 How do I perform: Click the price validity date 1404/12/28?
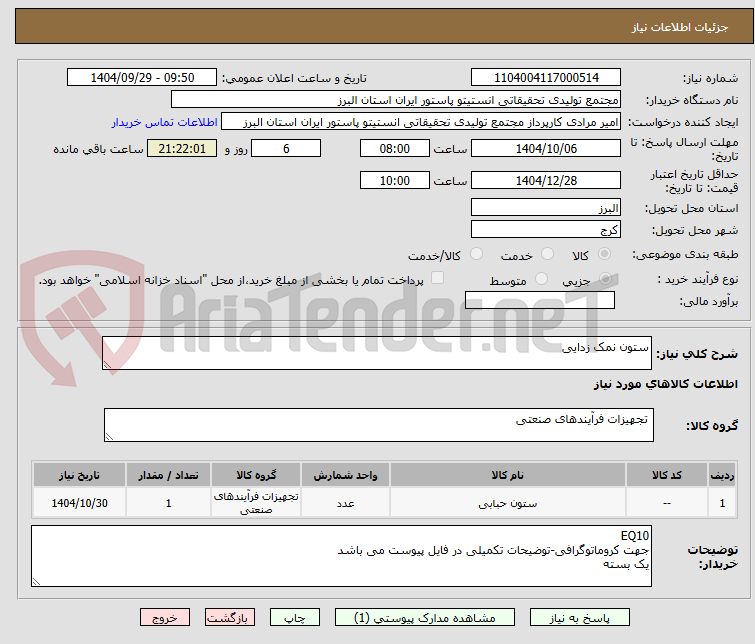pos(546,180)
